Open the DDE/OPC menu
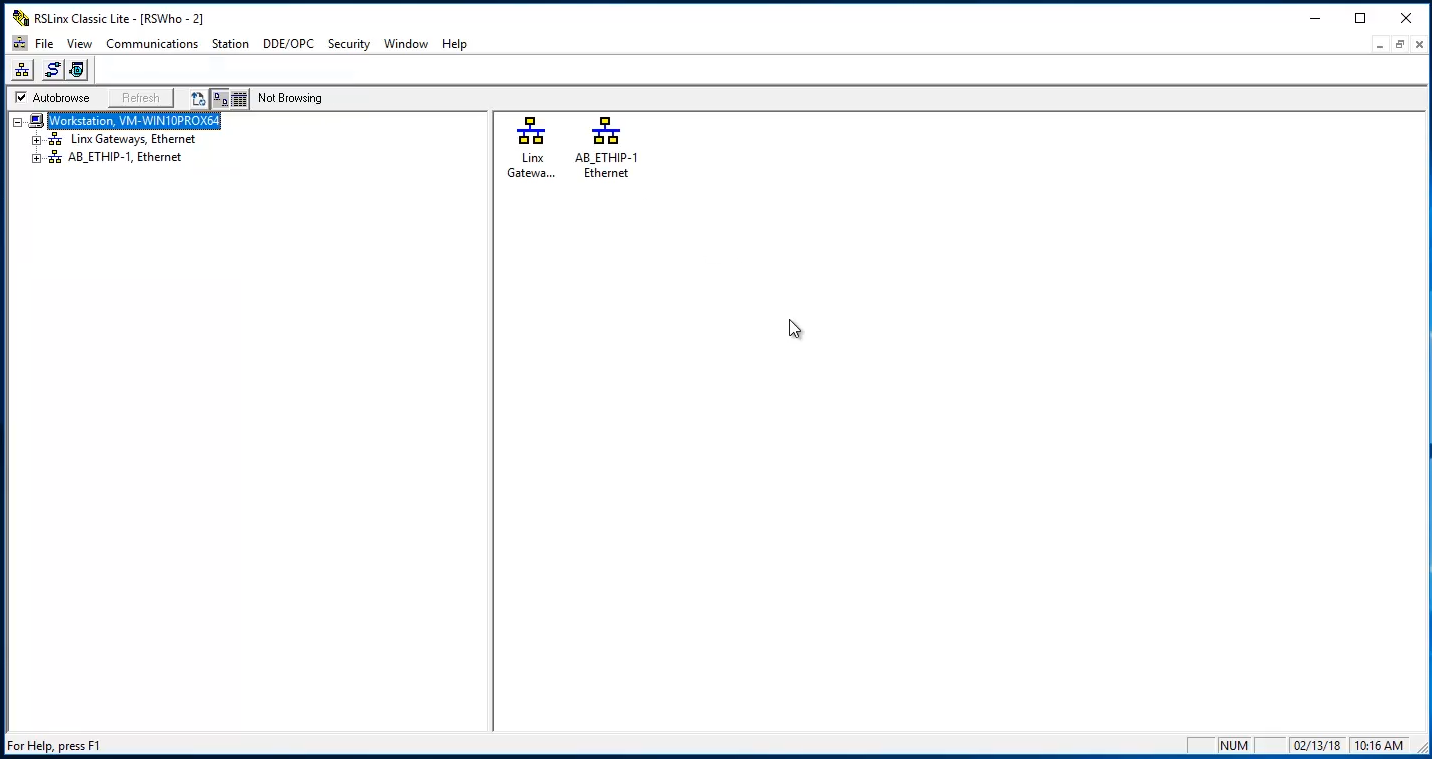1432x759 pixels. coord(288,44)
